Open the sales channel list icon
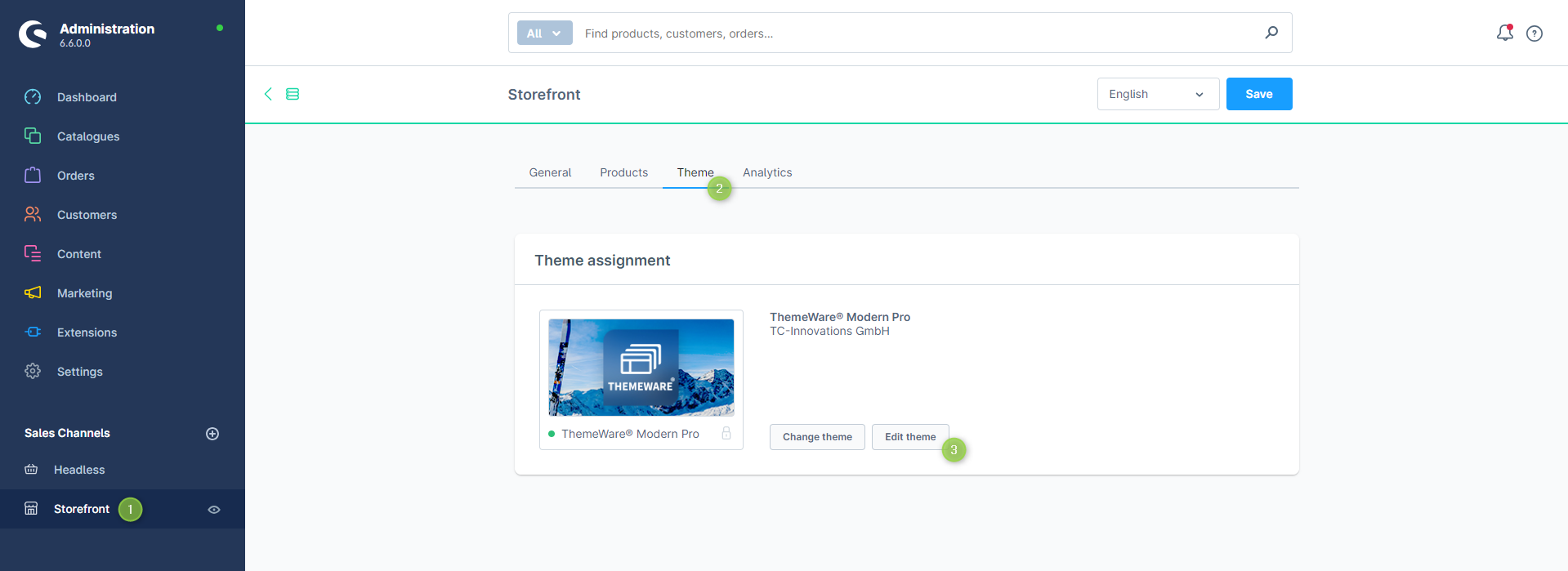This screenshot has height=571, width=1568. (293, 94)
